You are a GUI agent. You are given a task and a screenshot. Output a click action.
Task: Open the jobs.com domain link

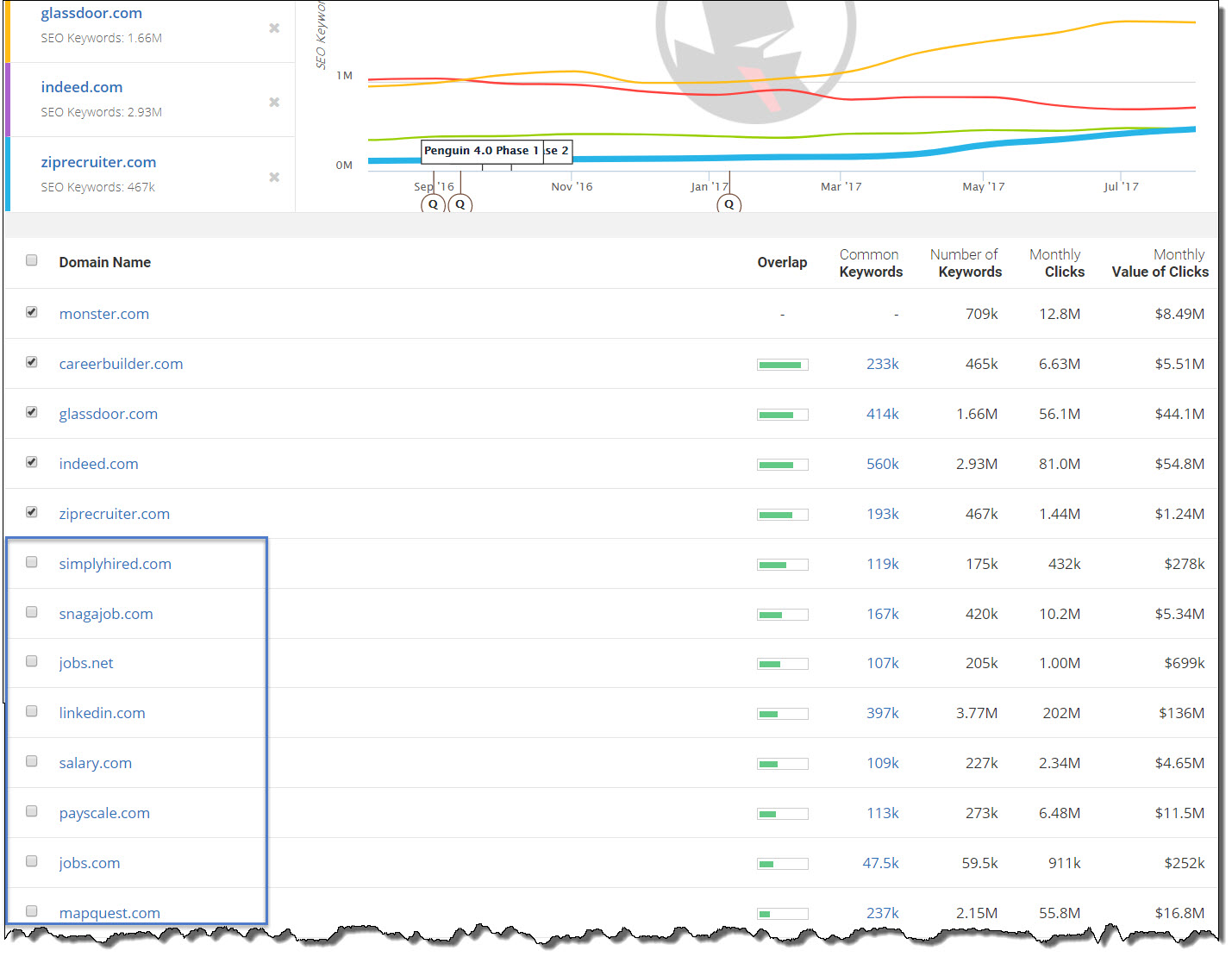click(90, 863)
